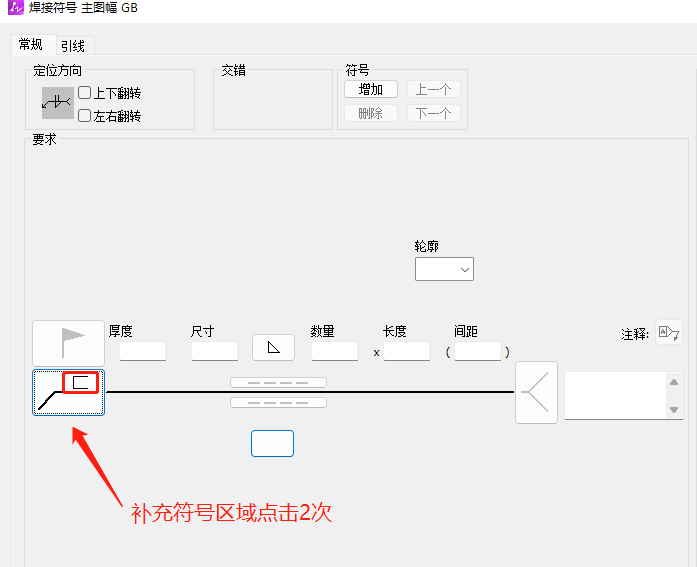697x567 pixels.
Task: Open the 轮廓 dropdown
Action: pyautogui.click(x=444, y=269)
